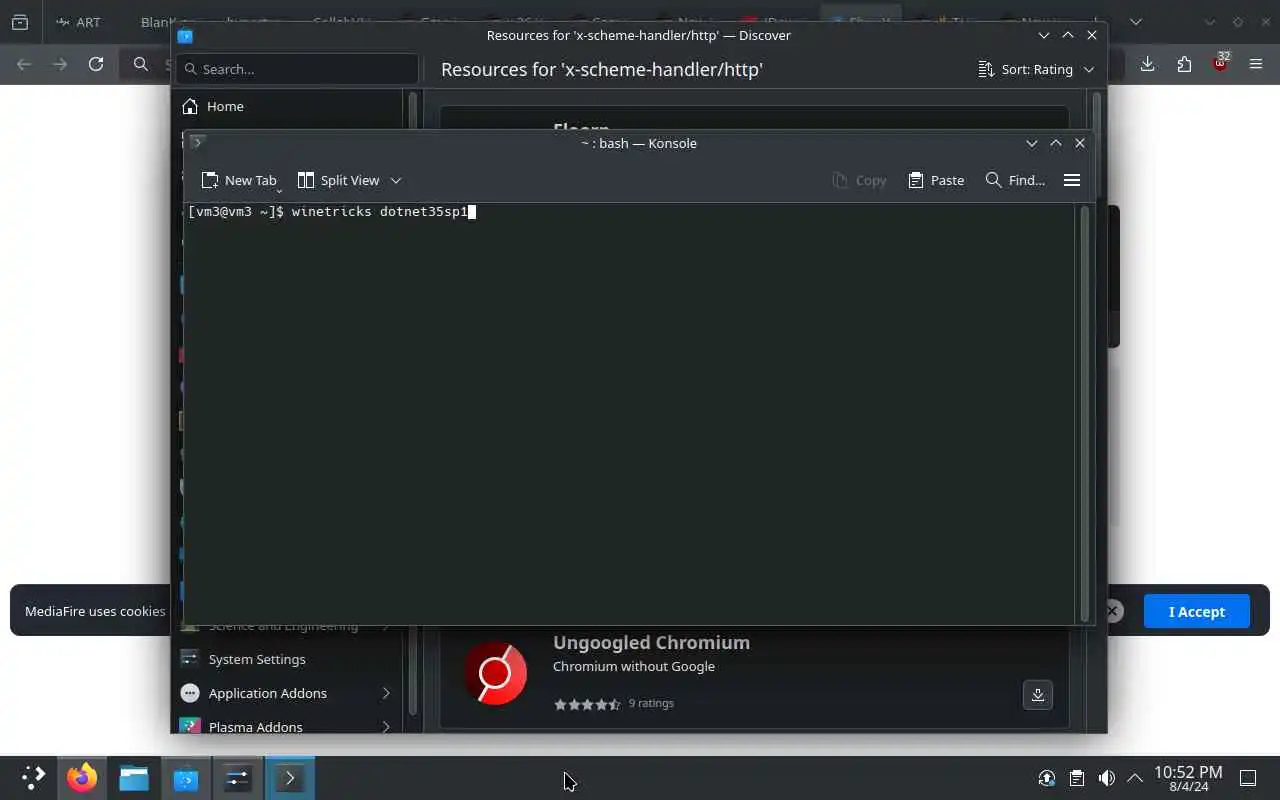The width and height of the screenshot is (1280, 800).
Task: Open the Sort: Rating dropdown in Discover
Action: (1036, 69)
